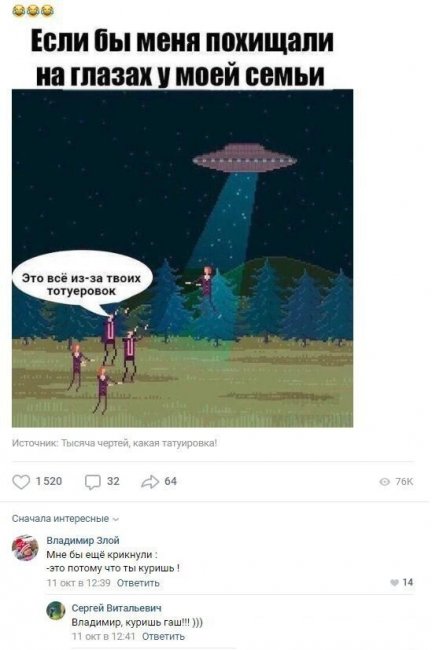The image size is (432, 650).
Task: Click Ответить under Сергей Витальевич's reply
Action: (x=163, y=636)
